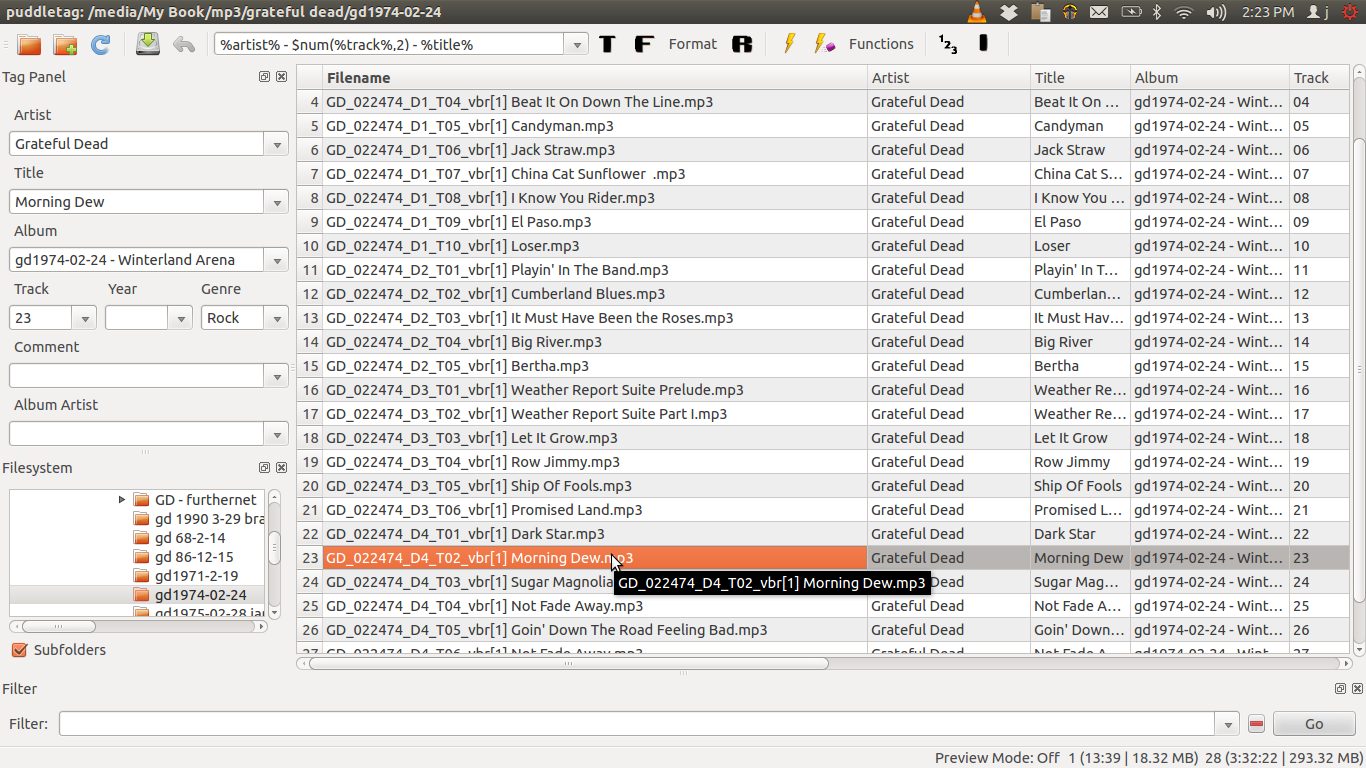Undock the Filter panel
This screenshot has width=1366, height=768.
(x=1340, y=689)
